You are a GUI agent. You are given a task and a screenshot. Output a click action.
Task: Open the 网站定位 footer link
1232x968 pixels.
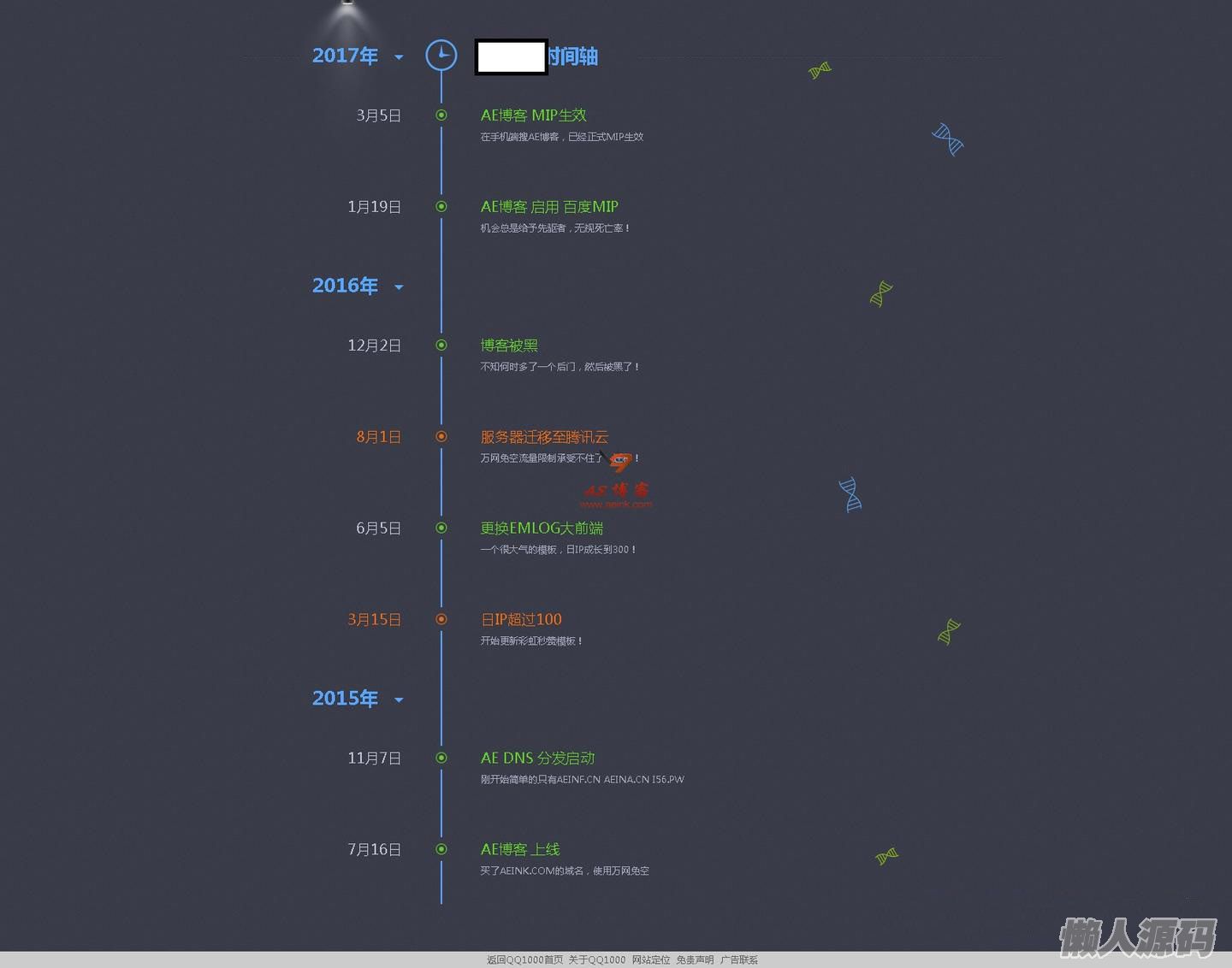[x=651, y=960]
